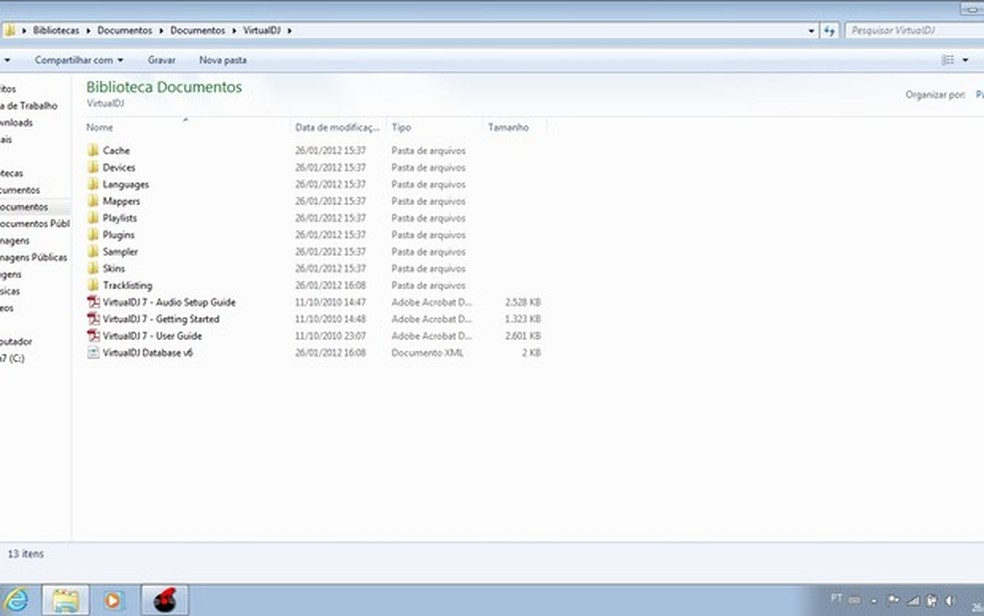The width and height of the screenshot is (984, 616).
Task: Open the Skins folder icon
Action: tap(93, 268)
